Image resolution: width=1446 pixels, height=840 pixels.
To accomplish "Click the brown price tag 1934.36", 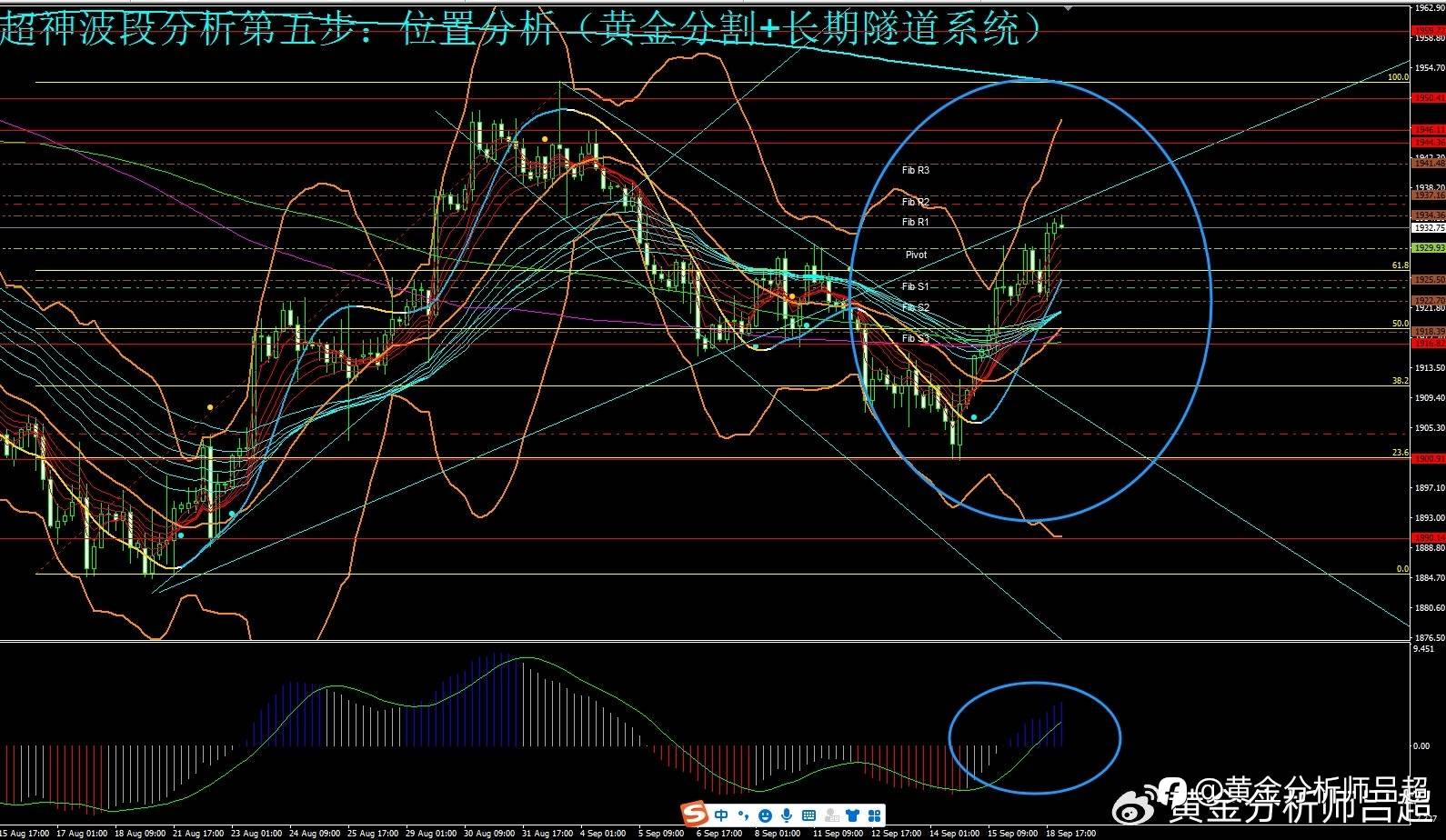I will click(1429, 215).
